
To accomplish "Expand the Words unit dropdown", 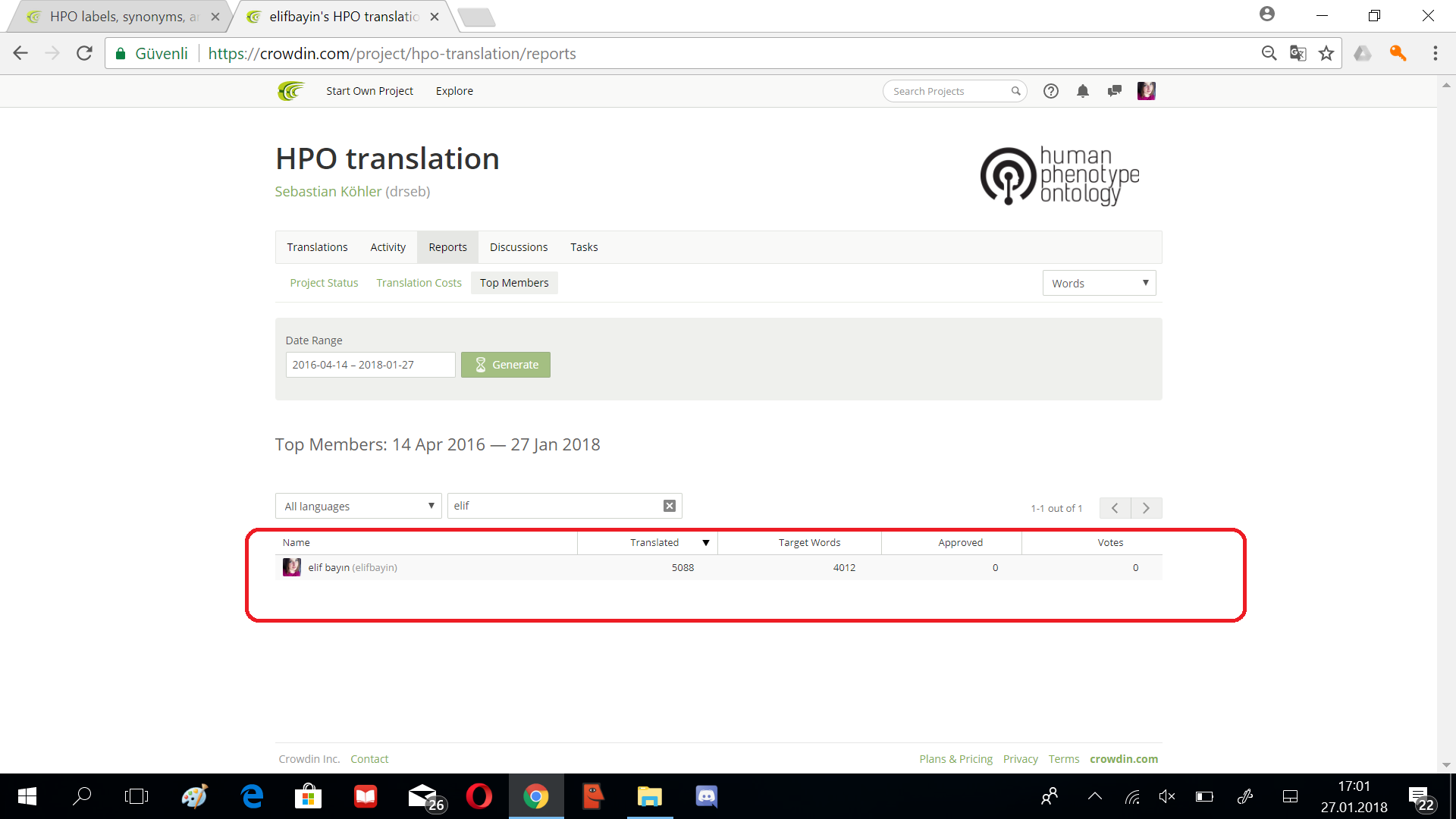I will coord(1099,283).
